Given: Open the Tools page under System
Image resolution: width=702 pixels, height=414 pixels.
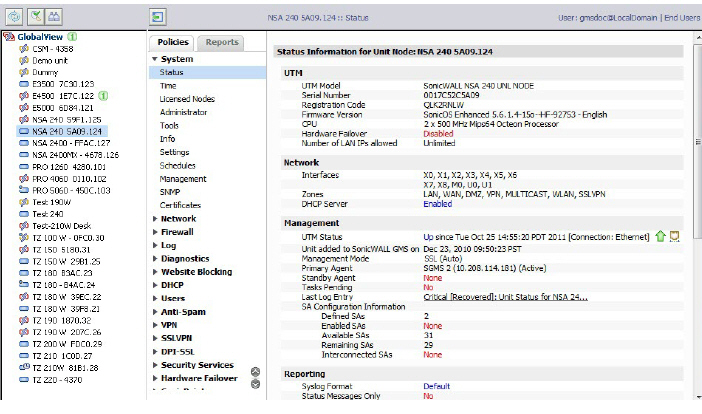Looking at the screenshot, I should click(169, 125).
